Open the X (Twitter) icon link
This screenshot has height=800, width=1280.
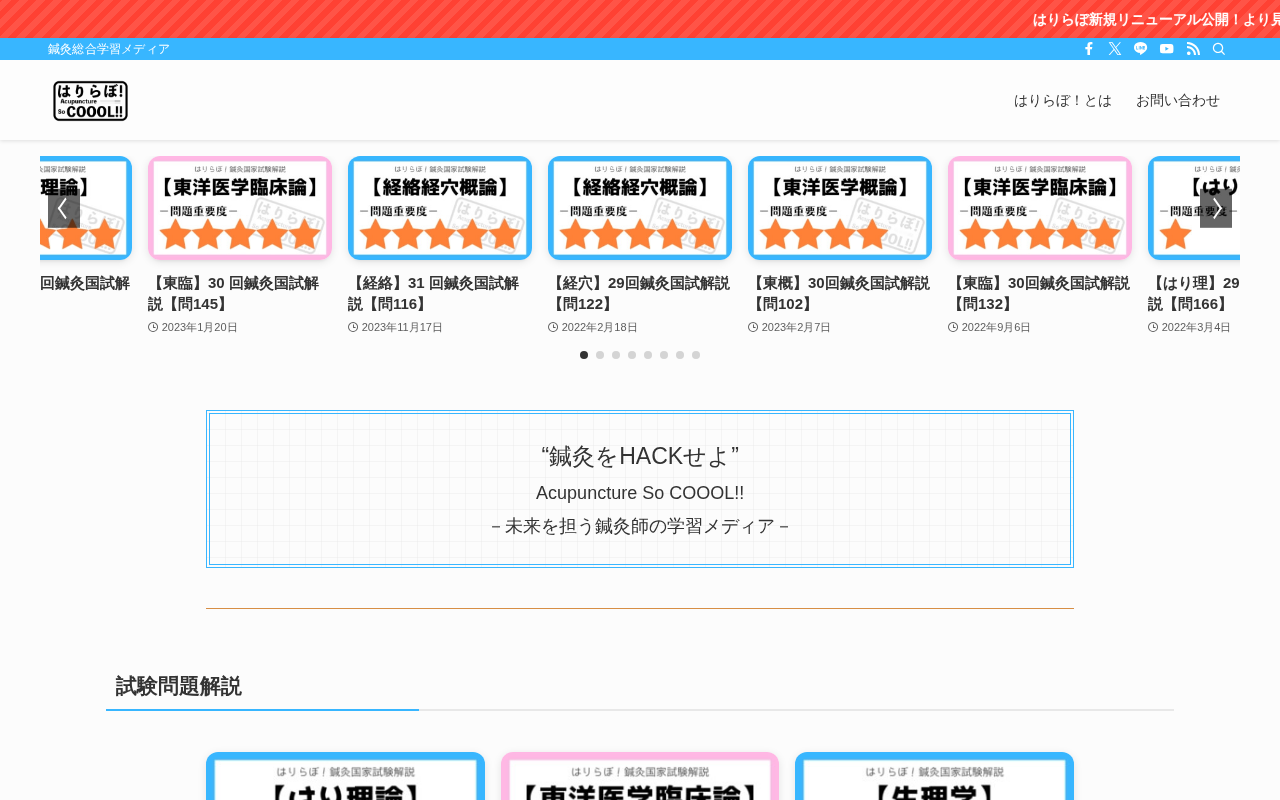click(x=1115, y=49)
